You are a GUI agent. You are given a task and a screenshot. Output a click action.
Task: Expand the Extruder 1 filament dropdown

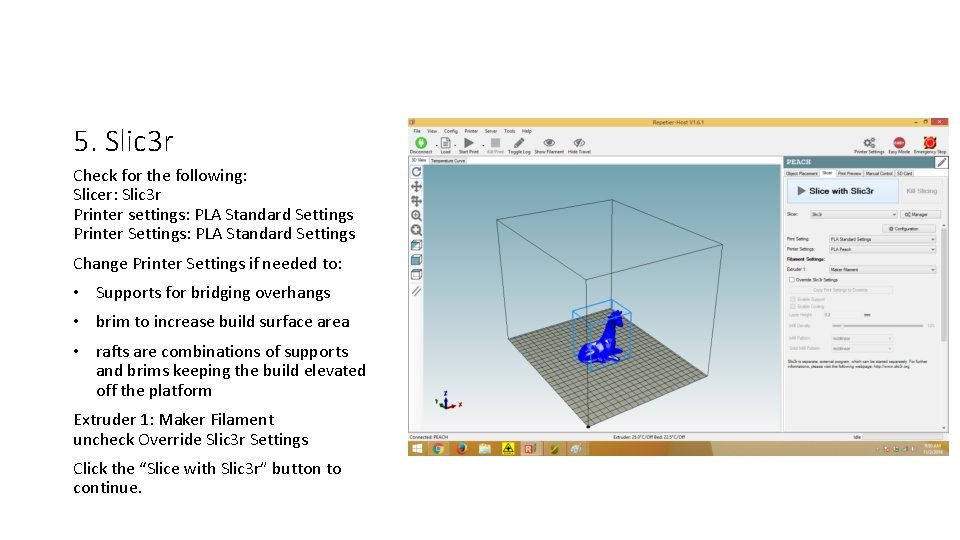[x=882, y=269]
